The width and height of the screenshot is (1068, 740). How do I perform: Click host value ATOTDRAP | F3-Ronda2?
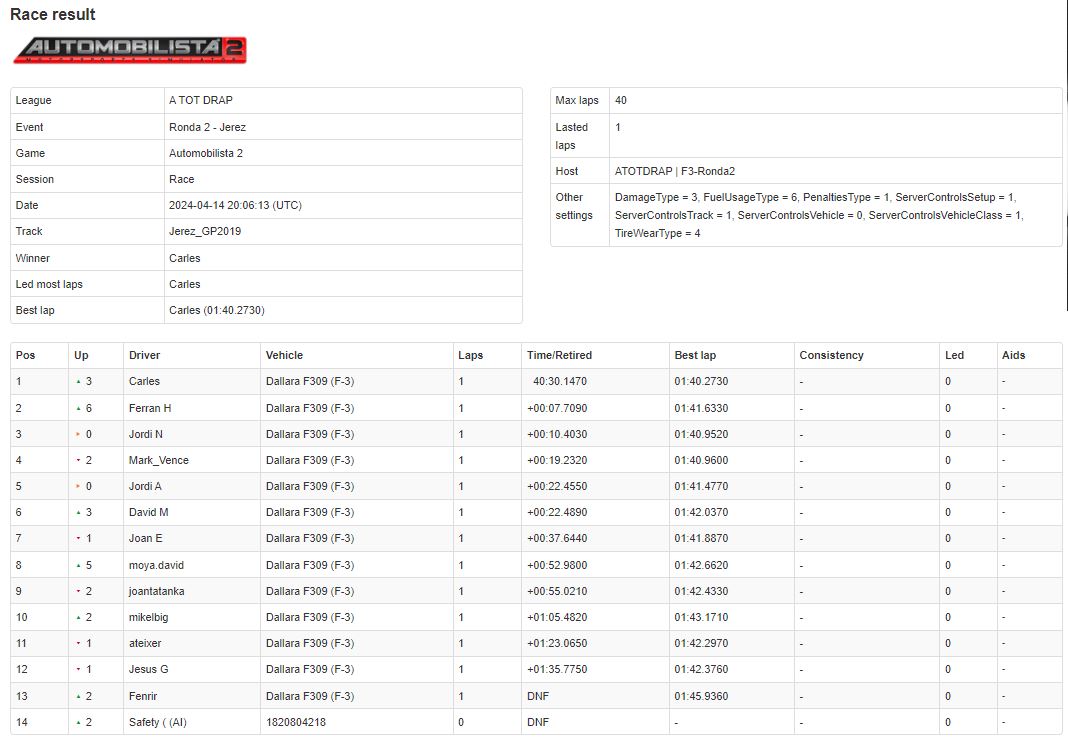click(x=674, y=171)
